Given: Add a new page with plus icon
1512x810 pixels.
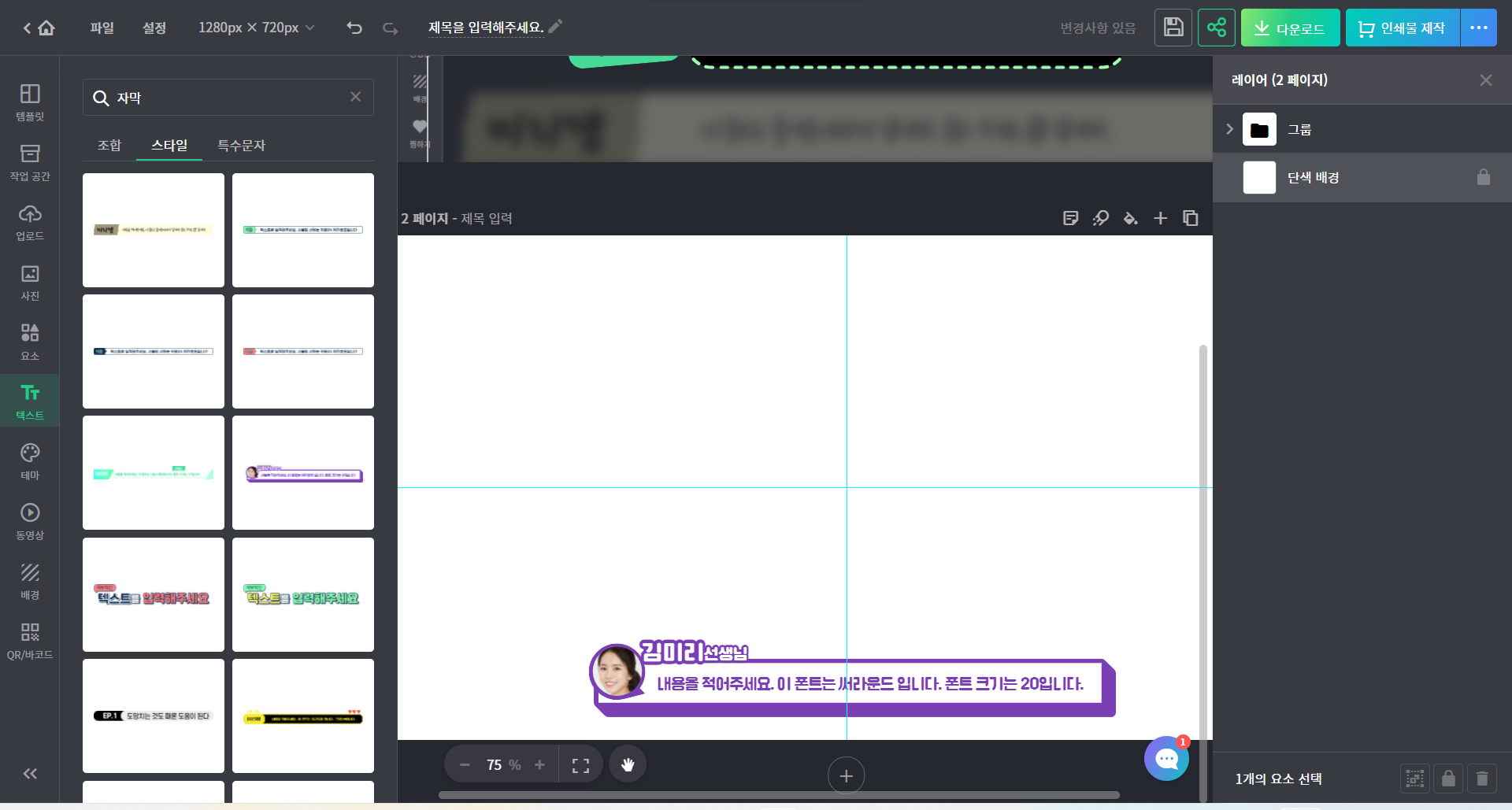Looking at the screenshot, I should pyautogui.click(x=1161, y=218).
